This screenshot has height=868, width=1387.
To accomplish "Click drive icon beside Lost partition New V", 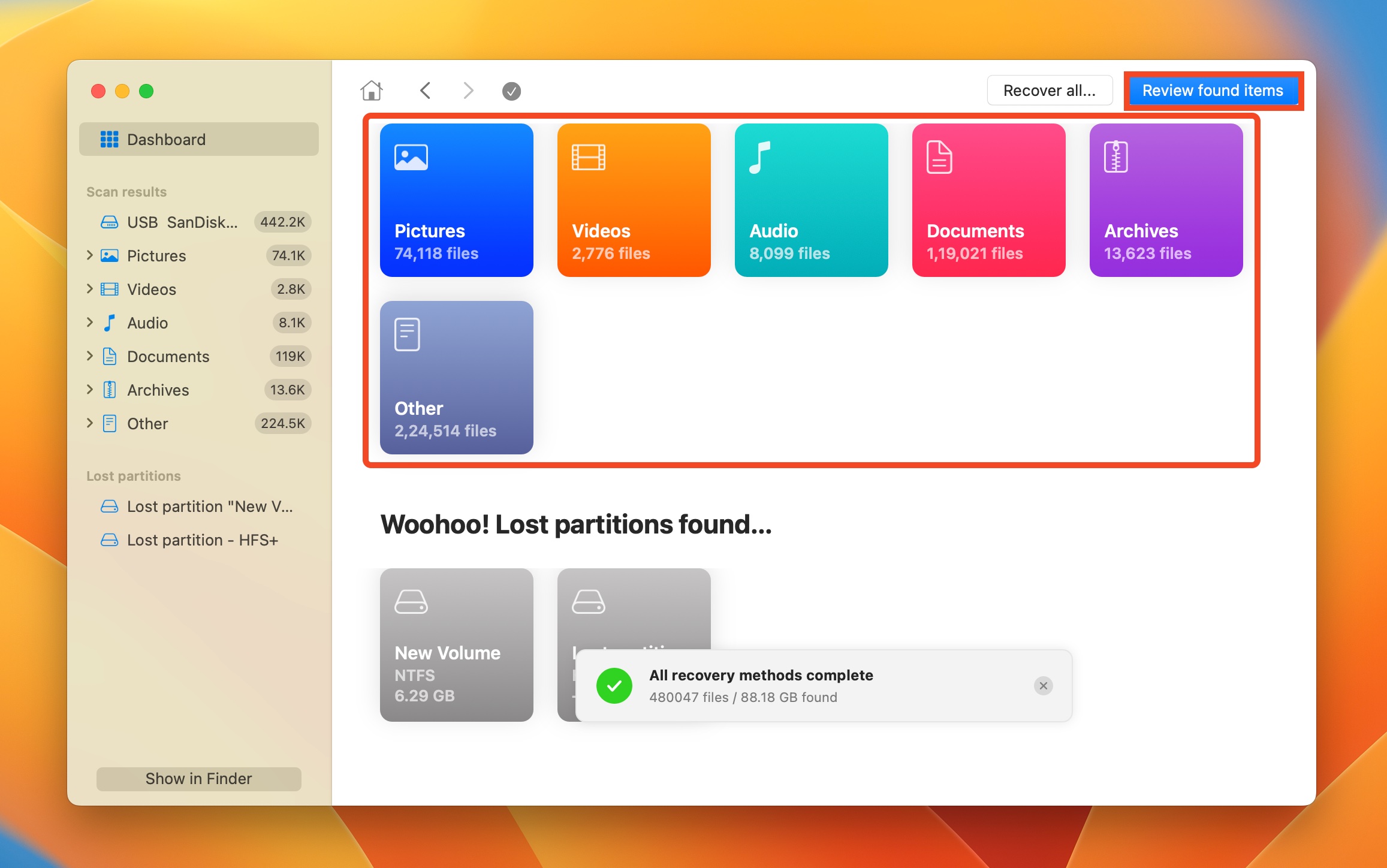I will (109, 507).
